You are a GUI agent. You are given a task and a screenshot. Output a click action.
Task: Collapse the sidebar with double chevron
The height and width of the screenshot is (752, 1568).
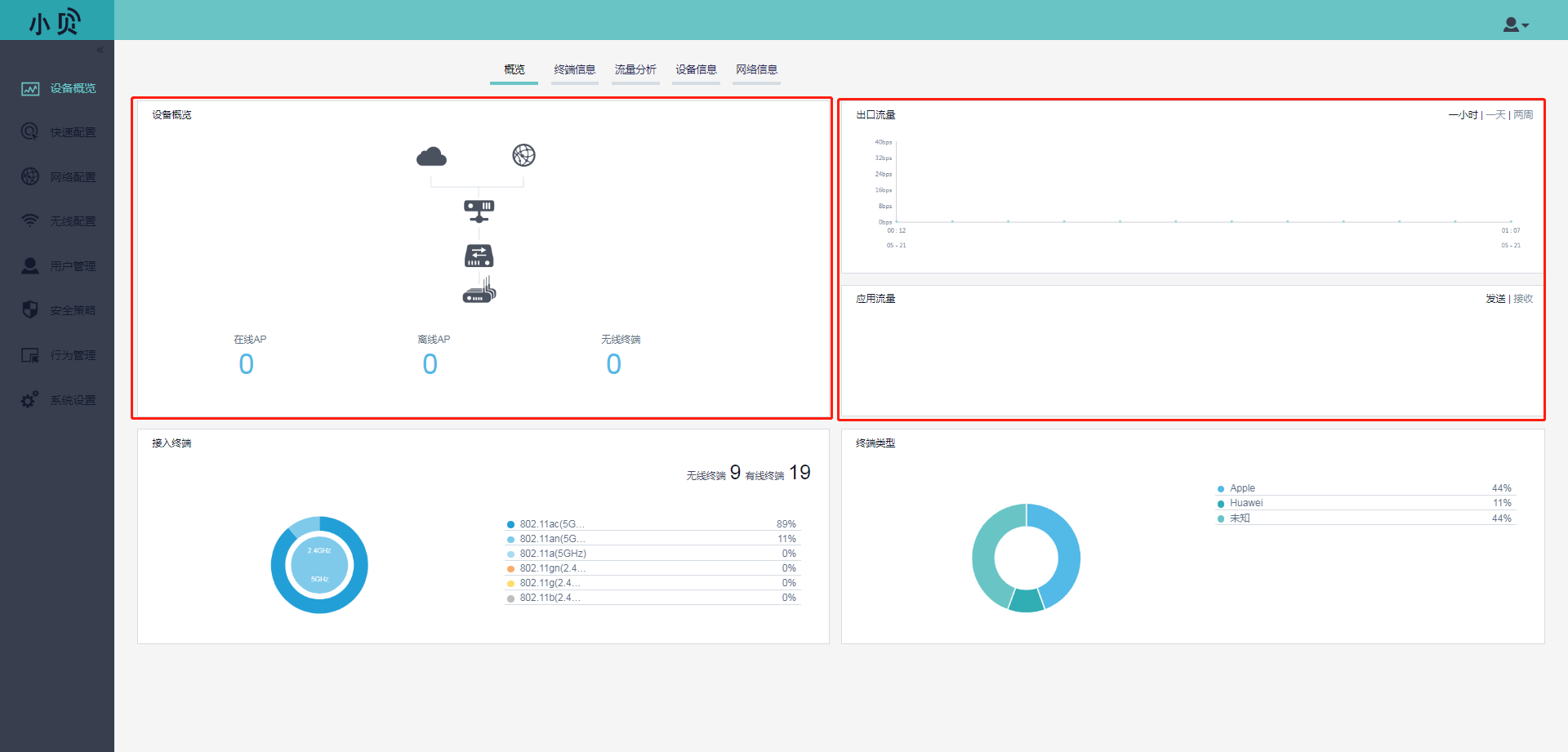point(100,50)
